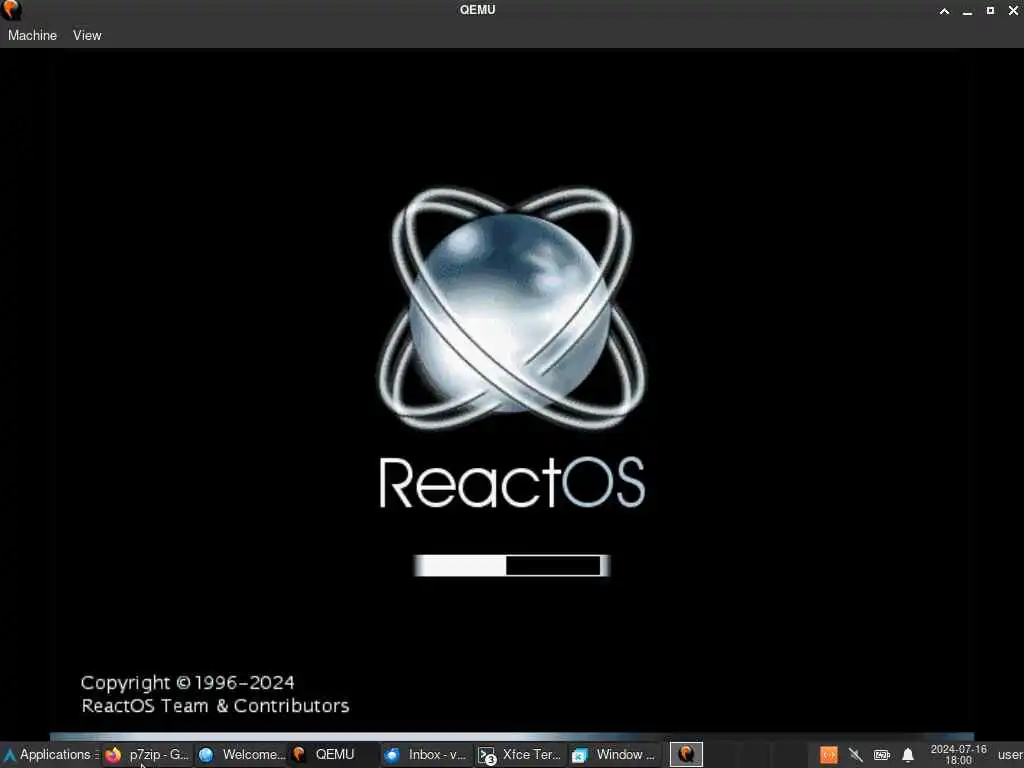Viewport: 1024px width, 768px height.
Task: Click the user name in the panel
Action: (1010, 755)
